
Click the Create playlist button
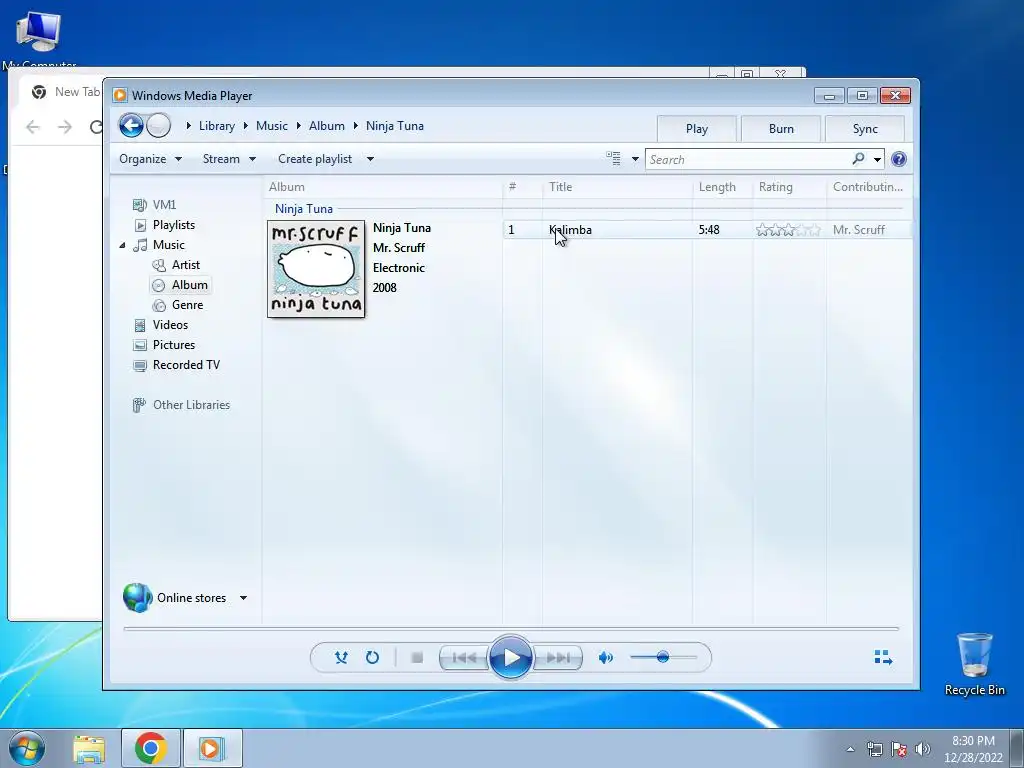pos(315,159)
